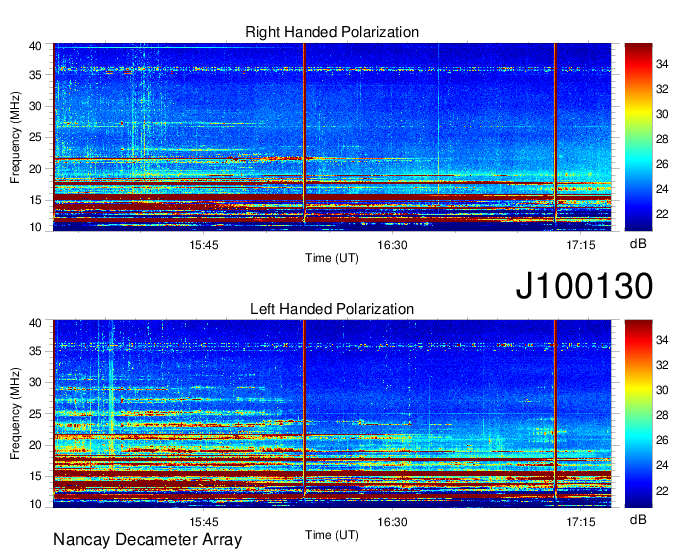
Task: Click the 20 MHz tick on the Left Handed plot
Action: click(x=35, y=445)
